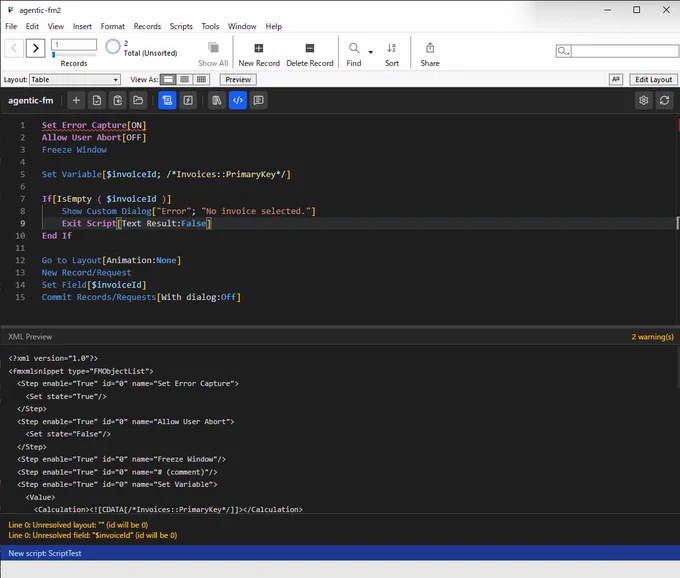
Task: Click the open folder icon in agentic-fm toolbar
Action: click(138, 101)
